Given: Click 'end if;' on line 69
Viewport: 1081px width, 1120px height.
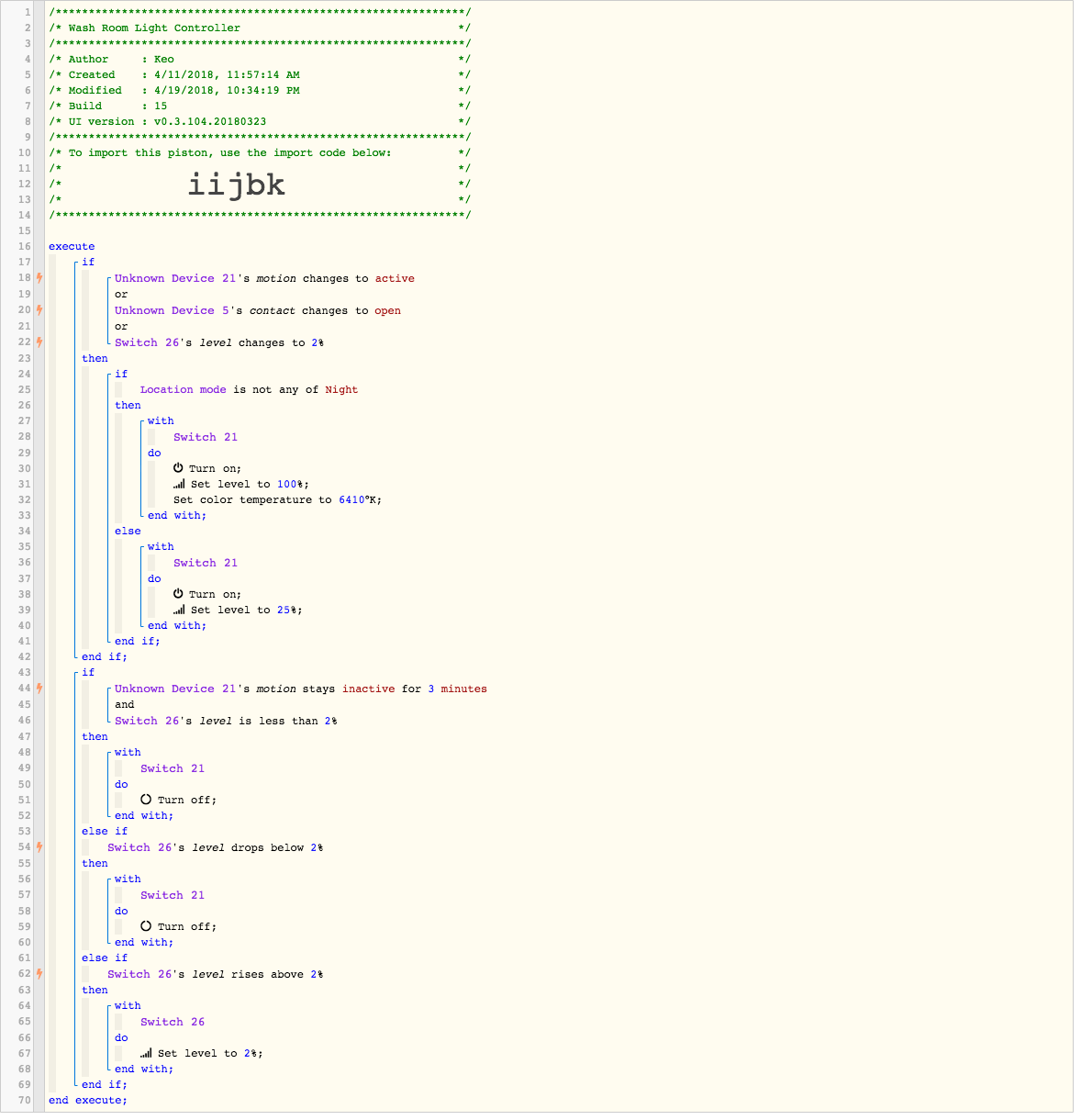Looking at the screenshot, I should point(105,1084).
